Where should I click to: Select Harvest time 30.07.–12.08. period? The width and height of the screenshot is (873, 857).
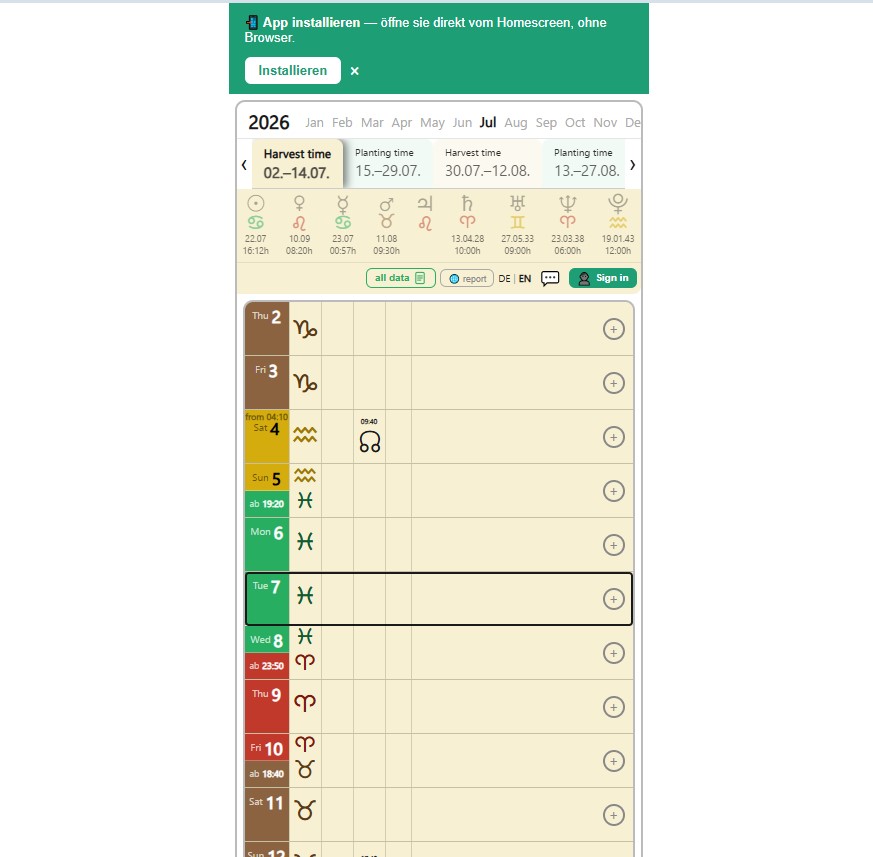click(487, 164)
